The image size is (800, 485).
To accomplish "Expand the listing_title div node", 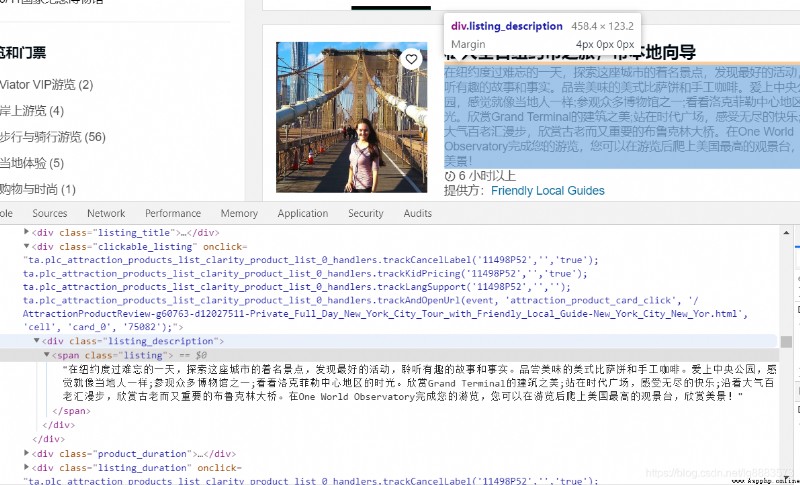I will pyautogui.click(x=27, y=232).
